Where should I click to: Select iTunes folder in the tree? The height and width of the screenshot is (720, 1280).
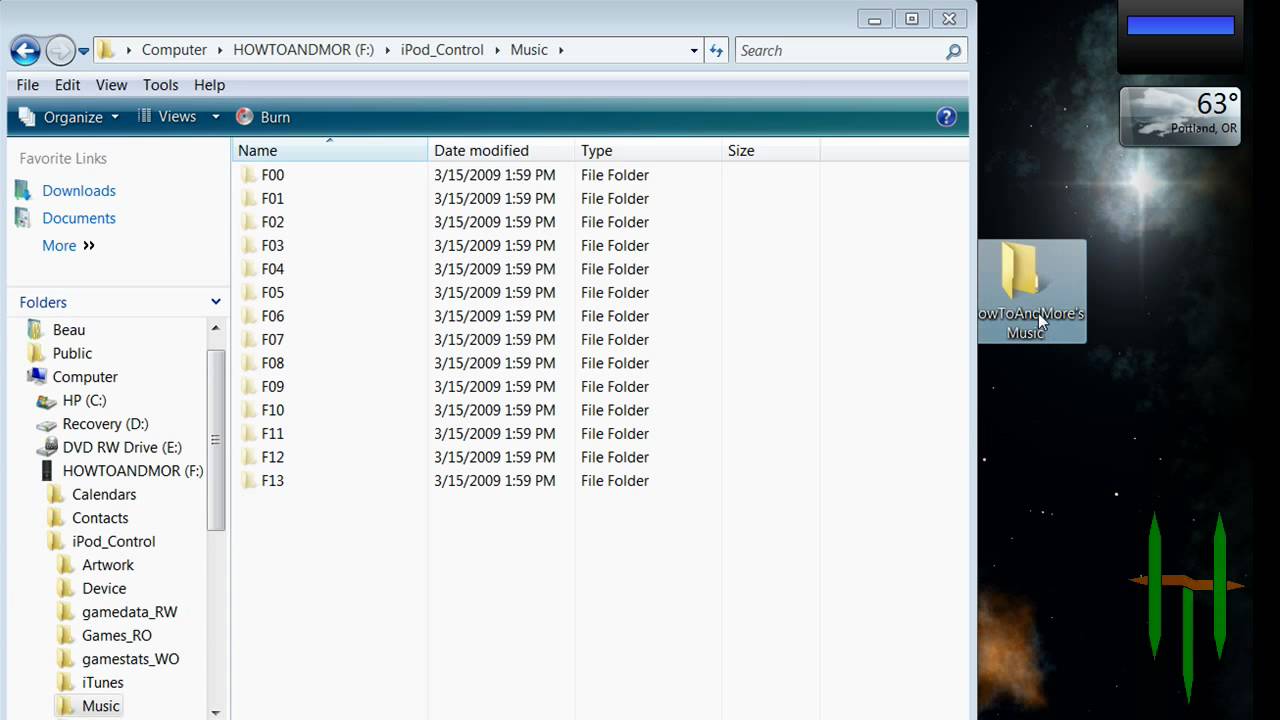tap(102, 682)
